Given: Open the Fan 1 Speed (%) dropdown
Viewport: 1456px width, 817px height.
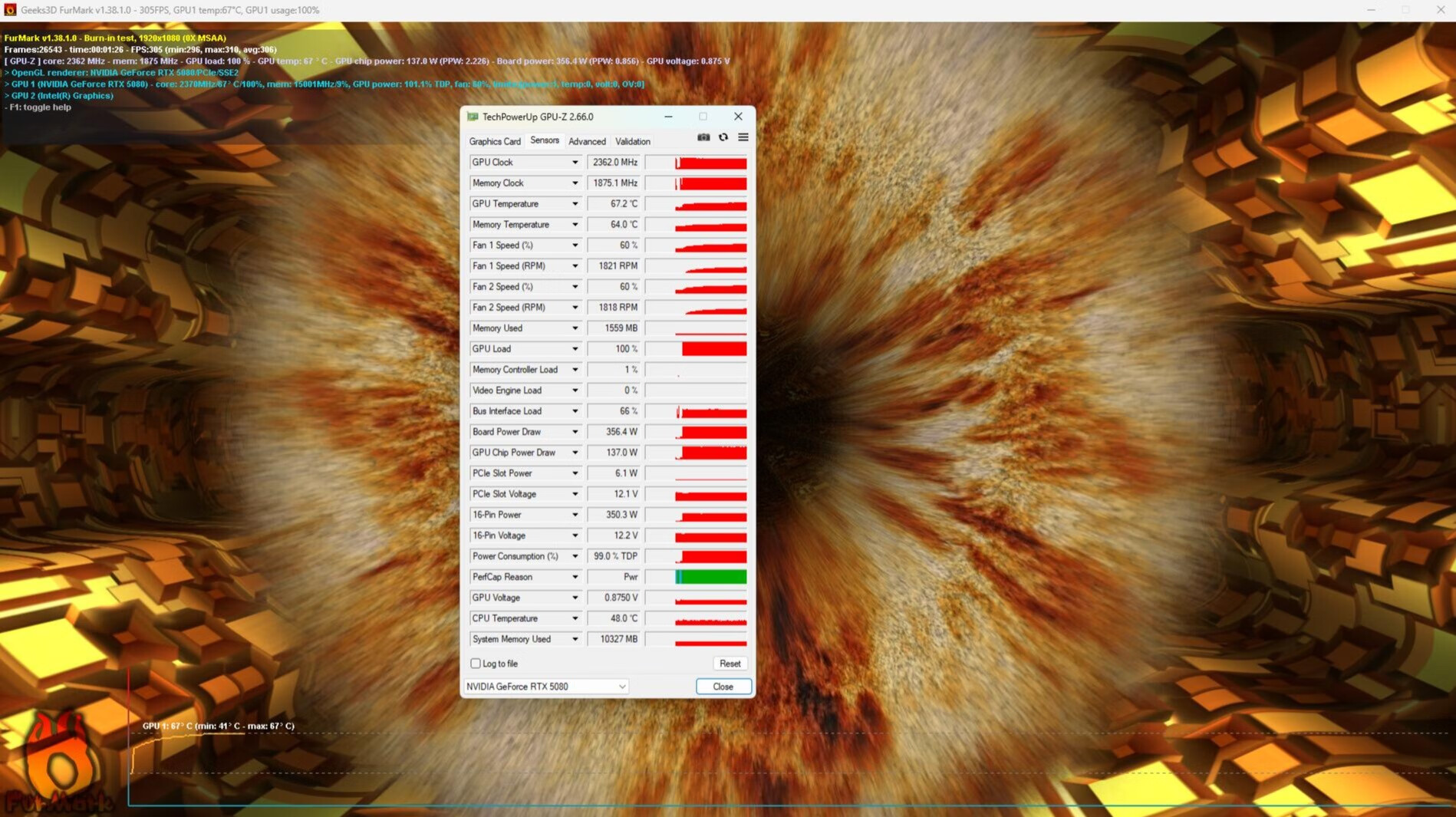Looking at the screenshot, I should 575,245.
